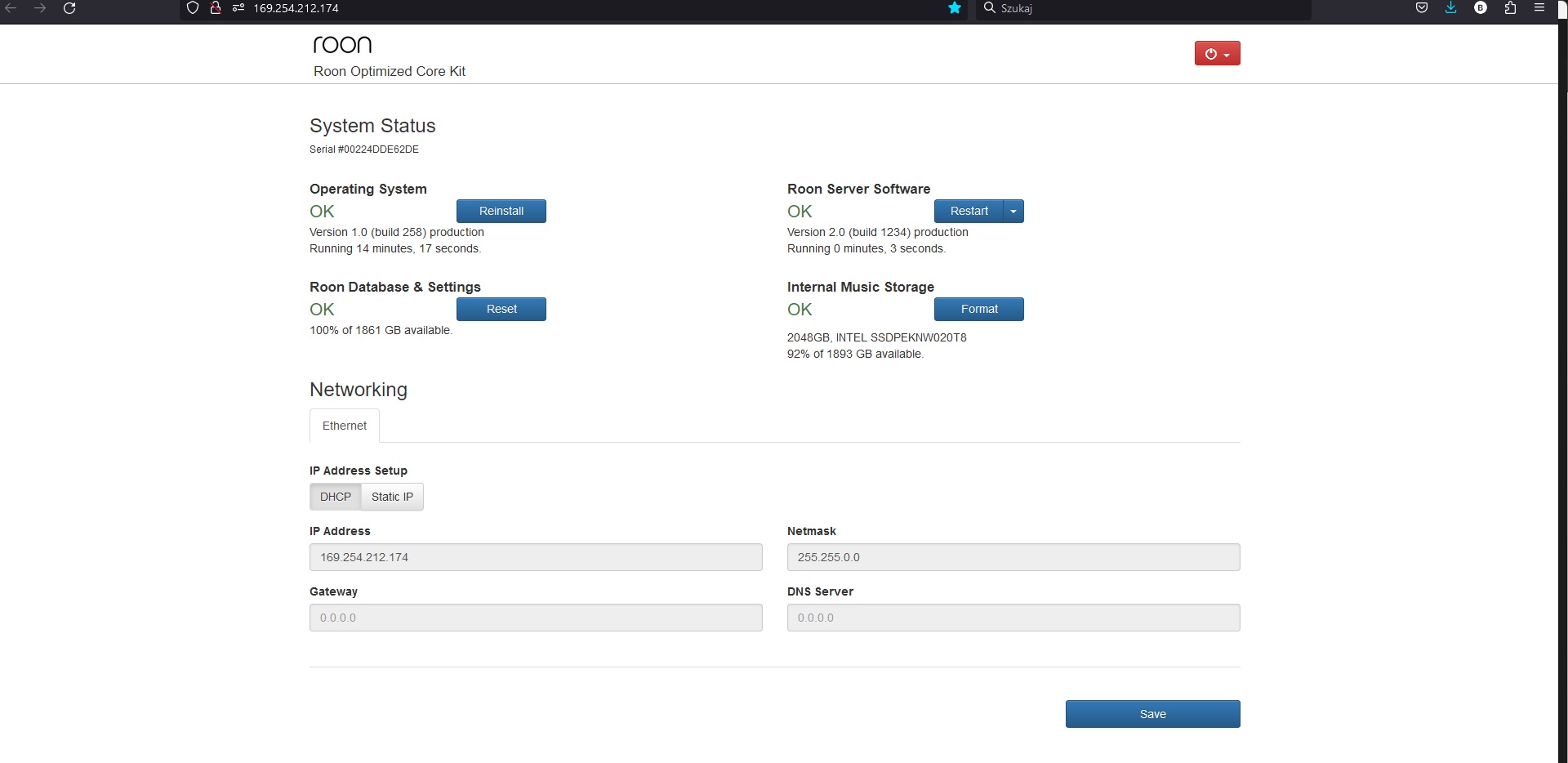The width and height of the screenshot is (1568, 763).
Task: Open the red power menu button
Action: (x=1217, y=53)
